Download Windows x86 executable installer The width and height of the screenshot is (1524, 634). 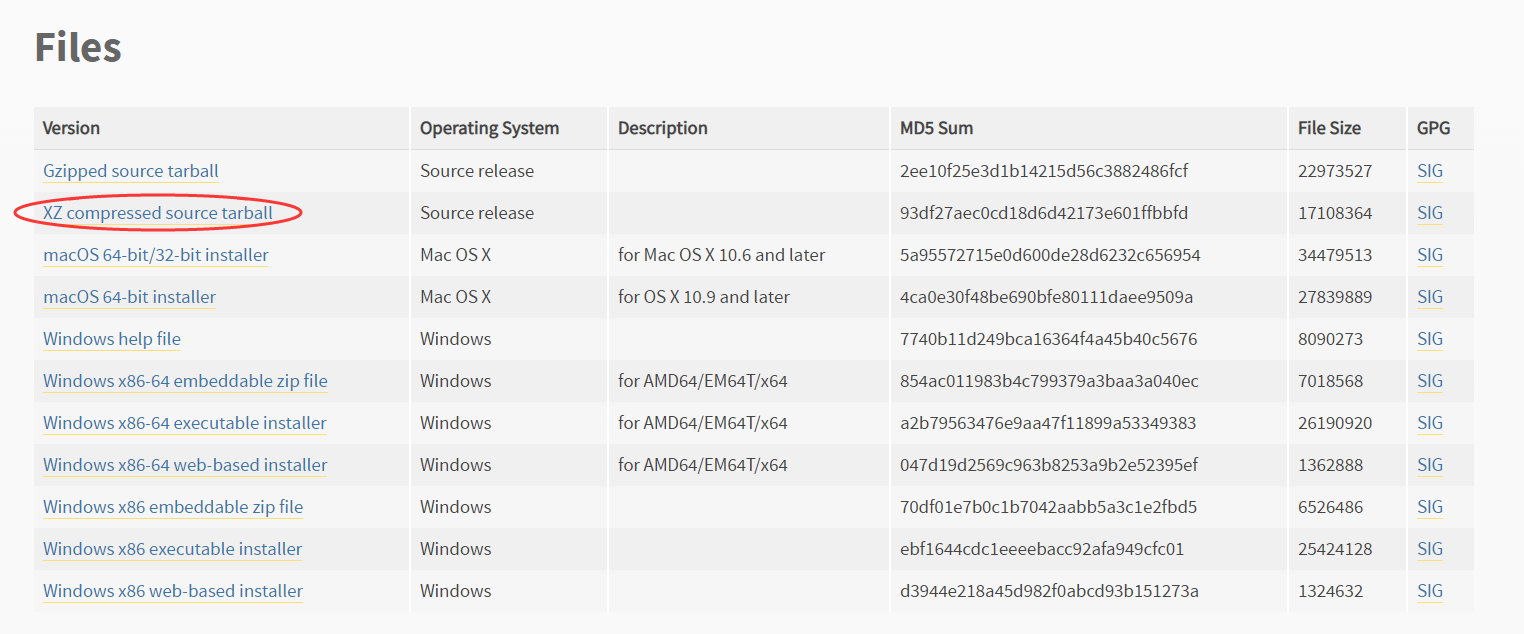173,549
